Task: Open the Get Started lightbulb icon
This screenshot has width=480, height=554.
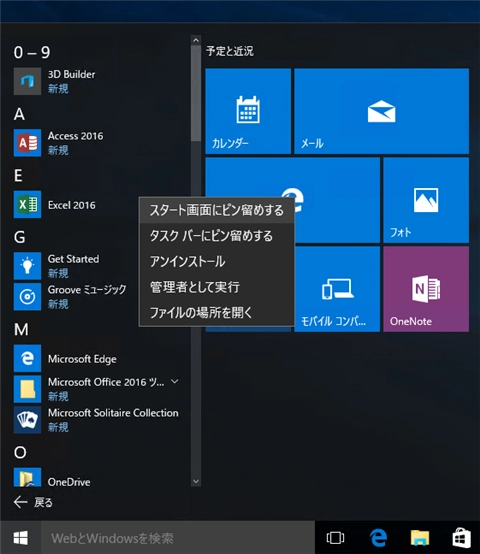Action: (27, 266)
